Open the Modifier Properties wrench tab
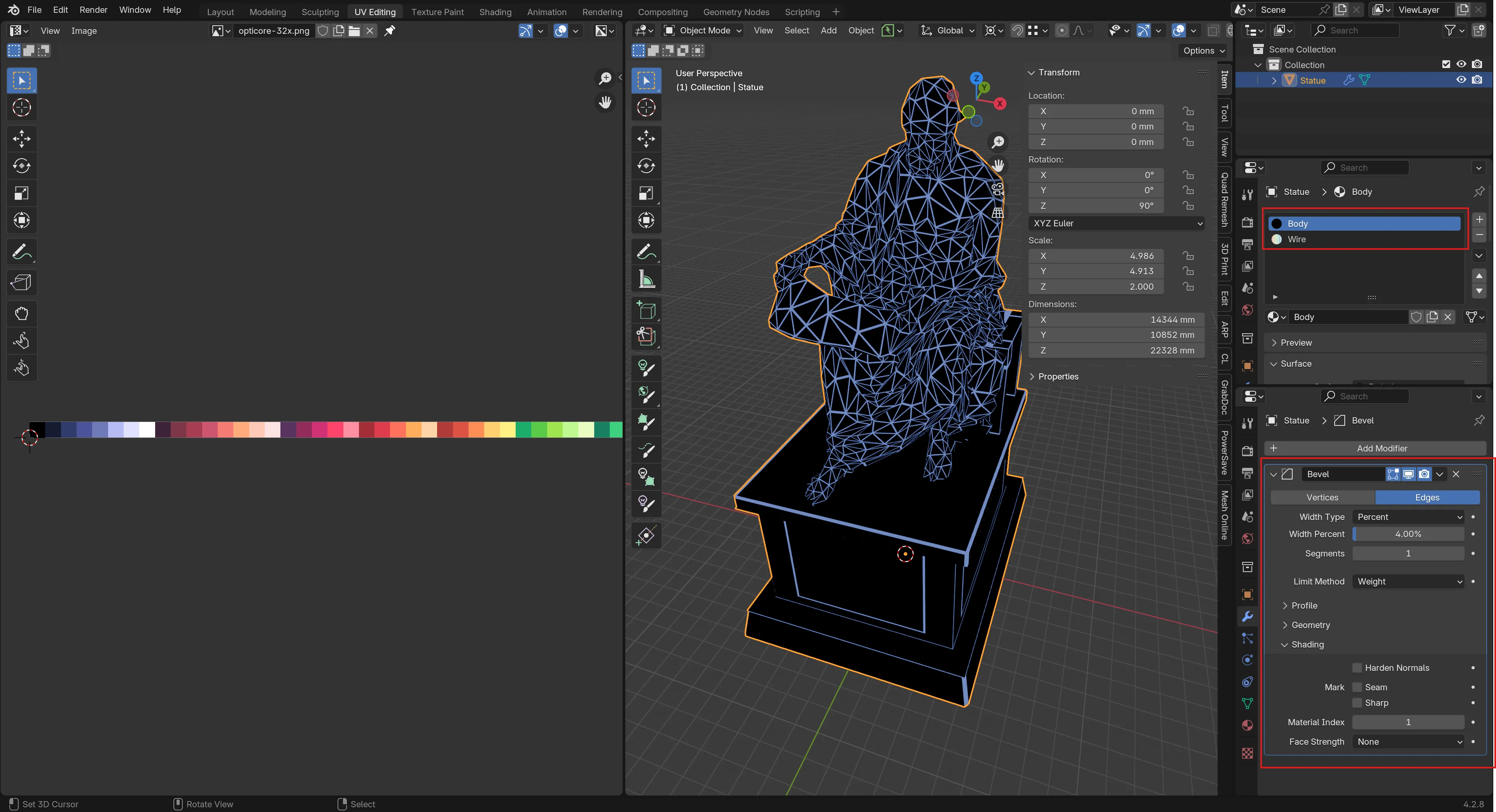 coord(1247,616)
